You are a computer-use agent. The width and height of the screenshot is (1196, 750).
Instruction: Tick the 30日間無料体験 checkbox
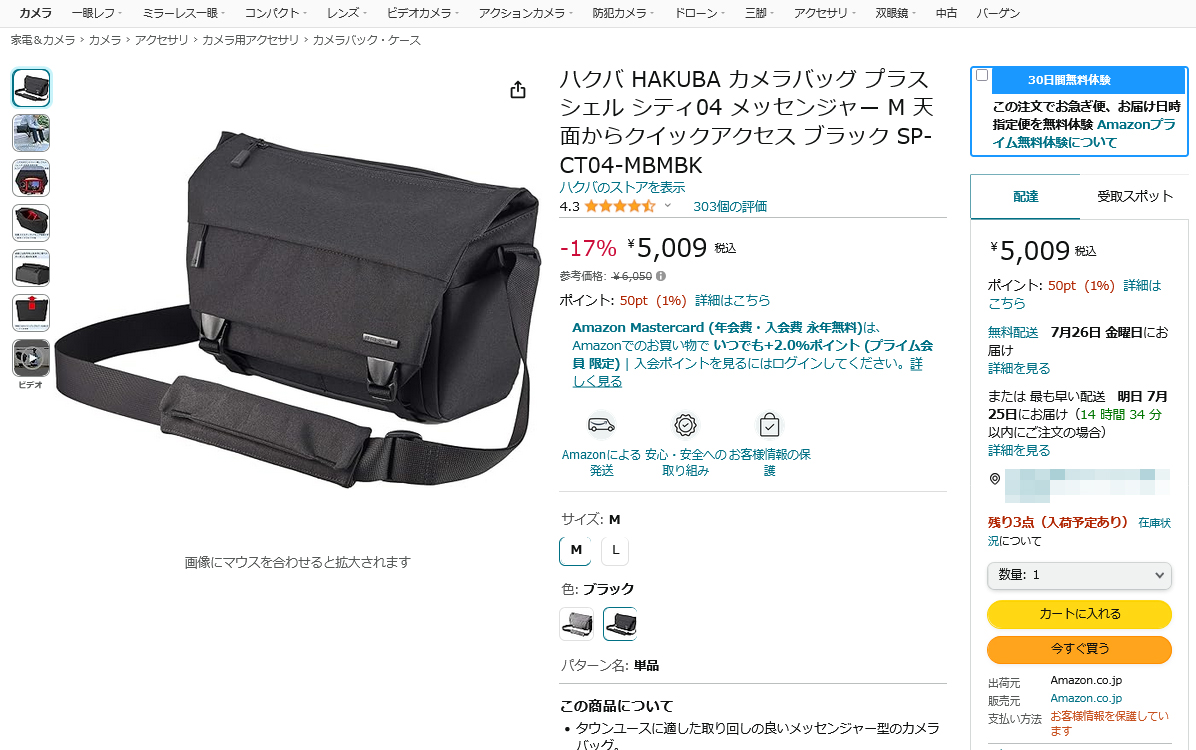click(x=982, y=76)
